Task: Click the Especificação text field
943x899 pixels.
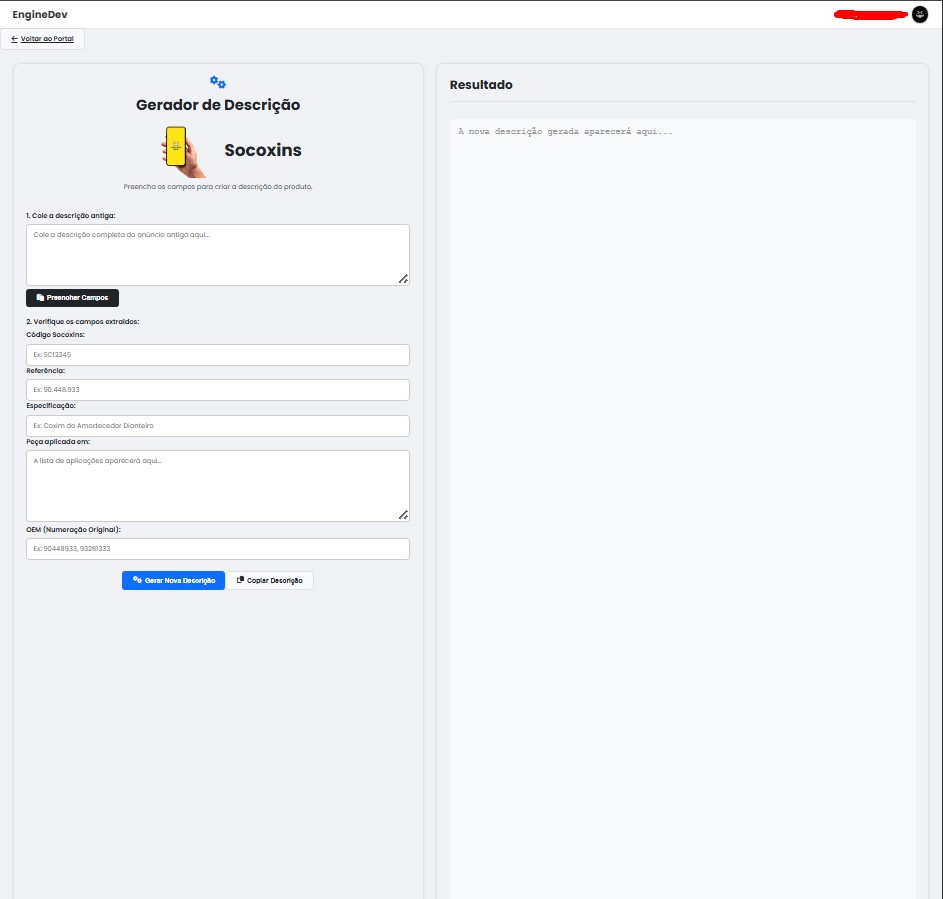Action: (217, 425)
